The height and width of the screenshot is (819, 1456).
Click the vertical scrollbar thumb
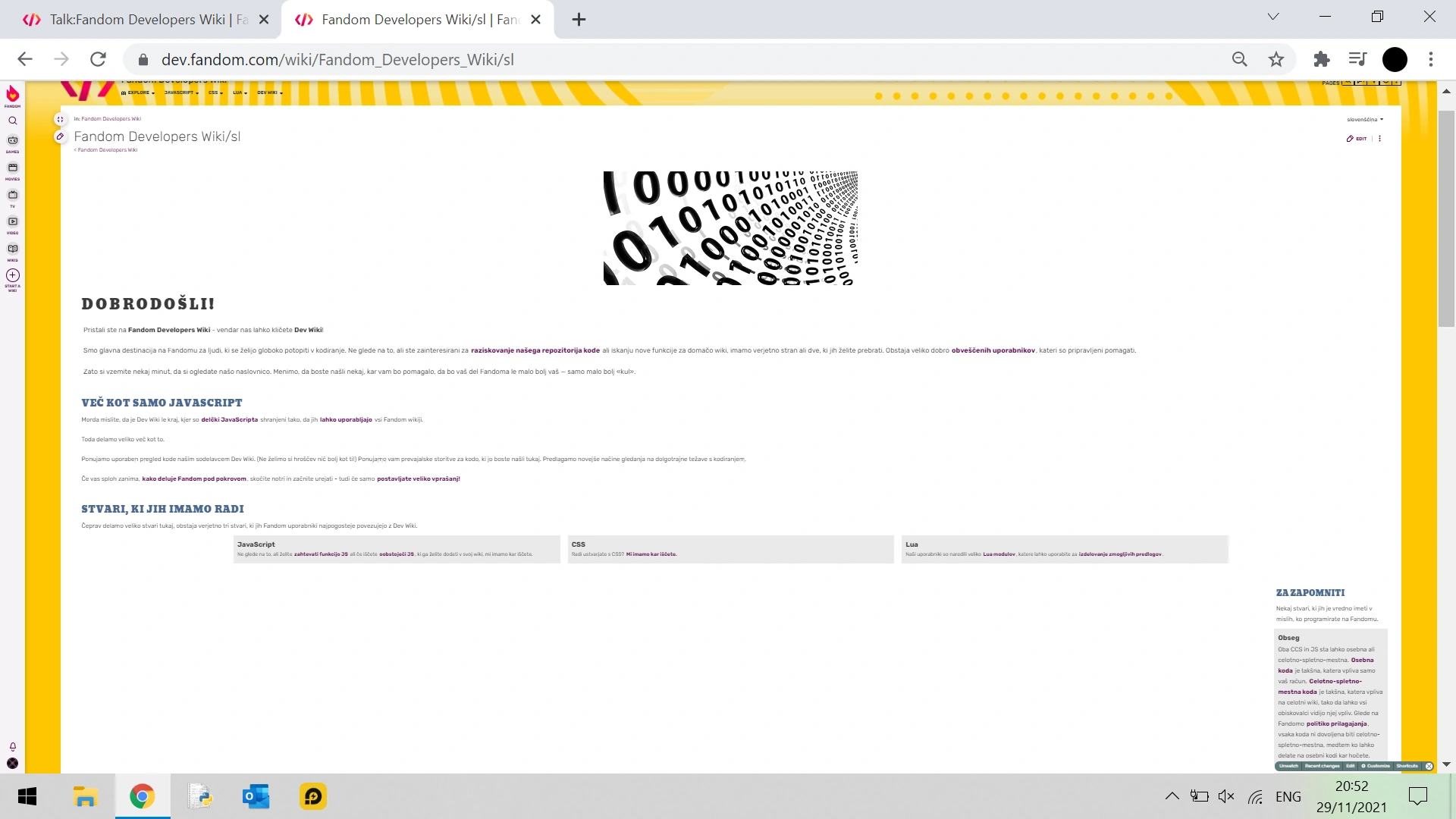pos(1446,218)
